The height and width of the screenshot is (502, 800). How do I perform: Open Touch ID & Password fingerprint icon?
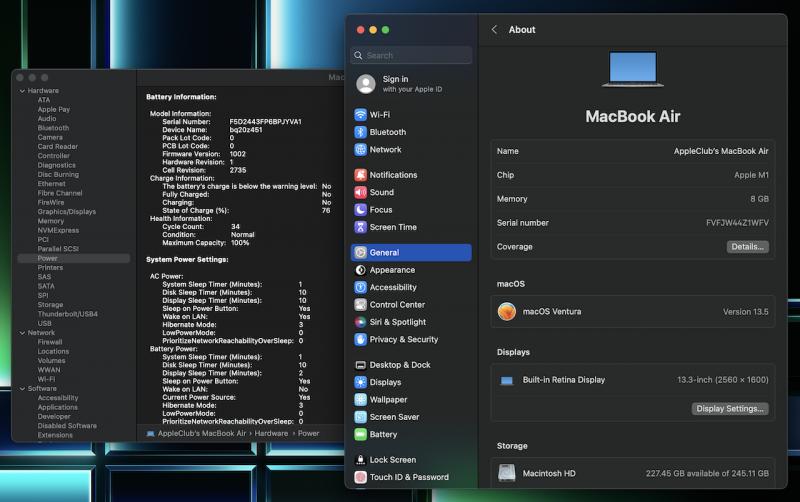pos(360,477)
